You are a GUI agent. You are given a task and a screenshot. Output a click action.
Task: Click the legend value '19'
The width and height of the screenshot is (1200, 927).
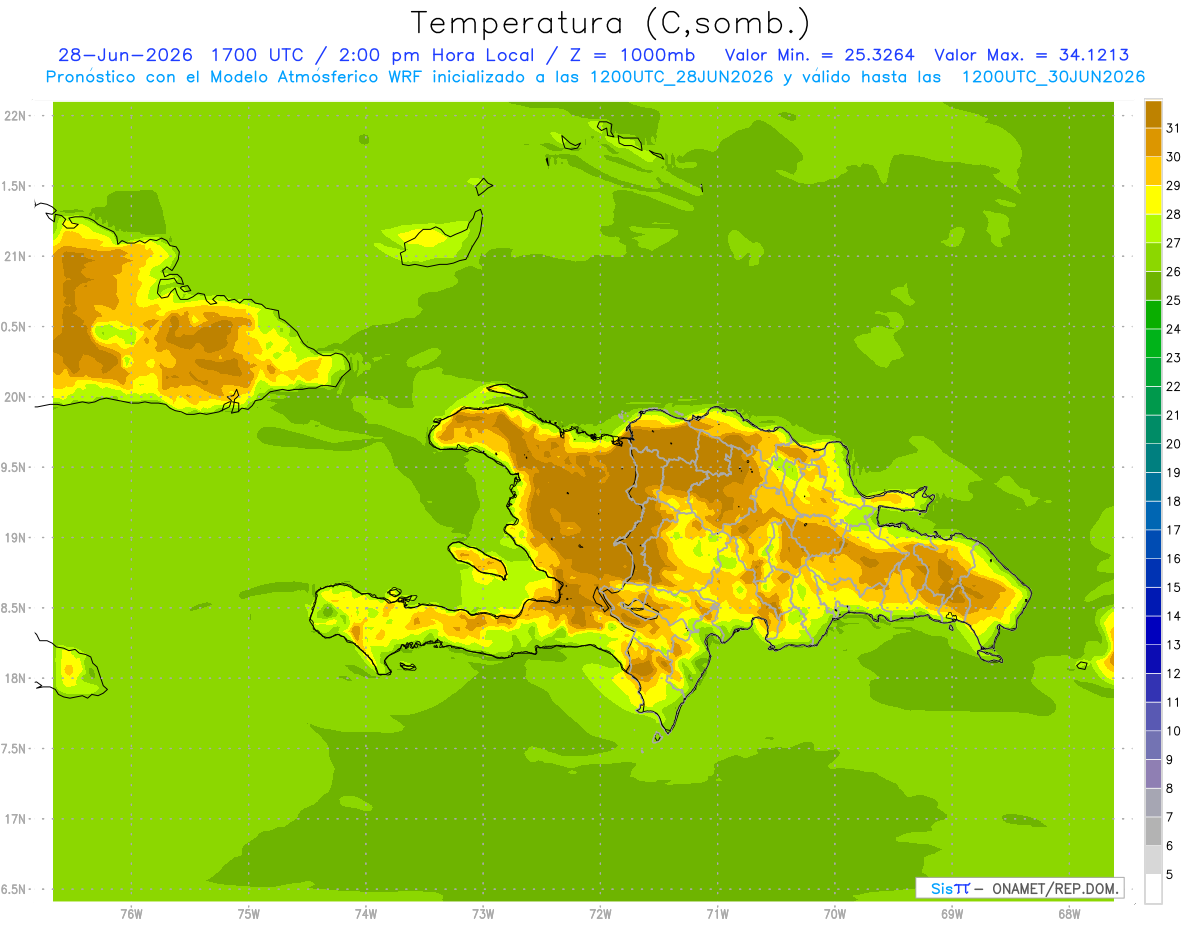tap(1173, 472)
